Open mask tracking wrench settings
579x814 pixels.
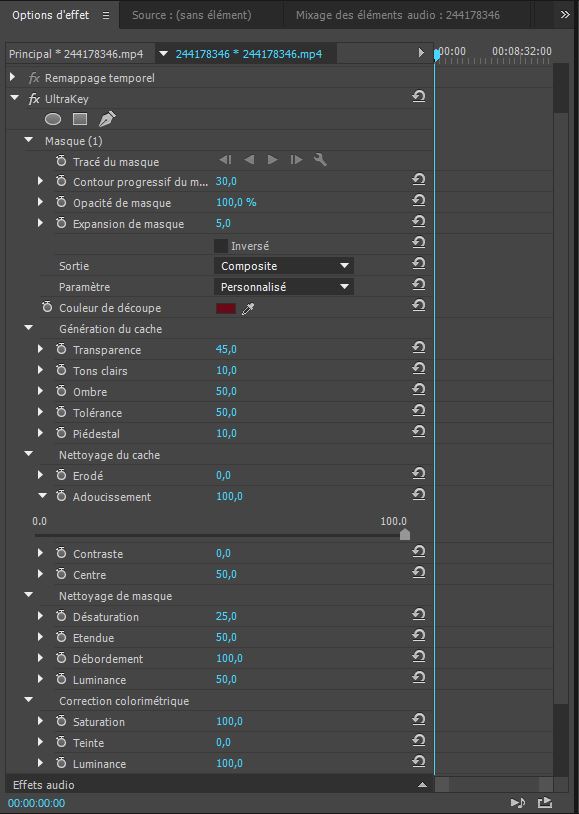tap(320, 160)
